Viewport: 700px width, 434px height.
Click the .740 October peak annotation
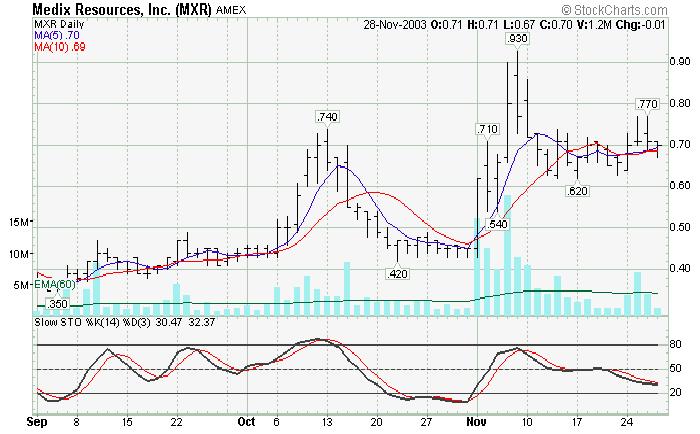[327, 117]
